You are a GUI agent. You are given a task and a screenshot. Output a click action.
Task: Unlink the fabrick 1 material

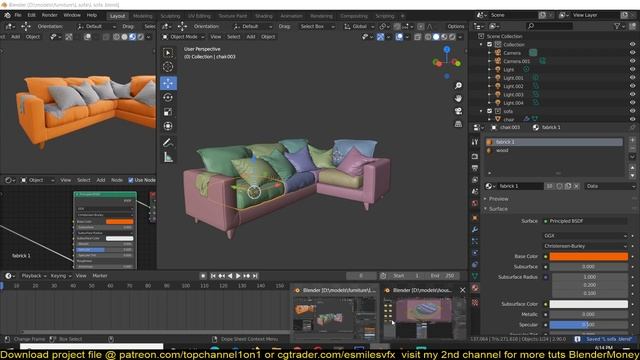click(x=576, y=186)
